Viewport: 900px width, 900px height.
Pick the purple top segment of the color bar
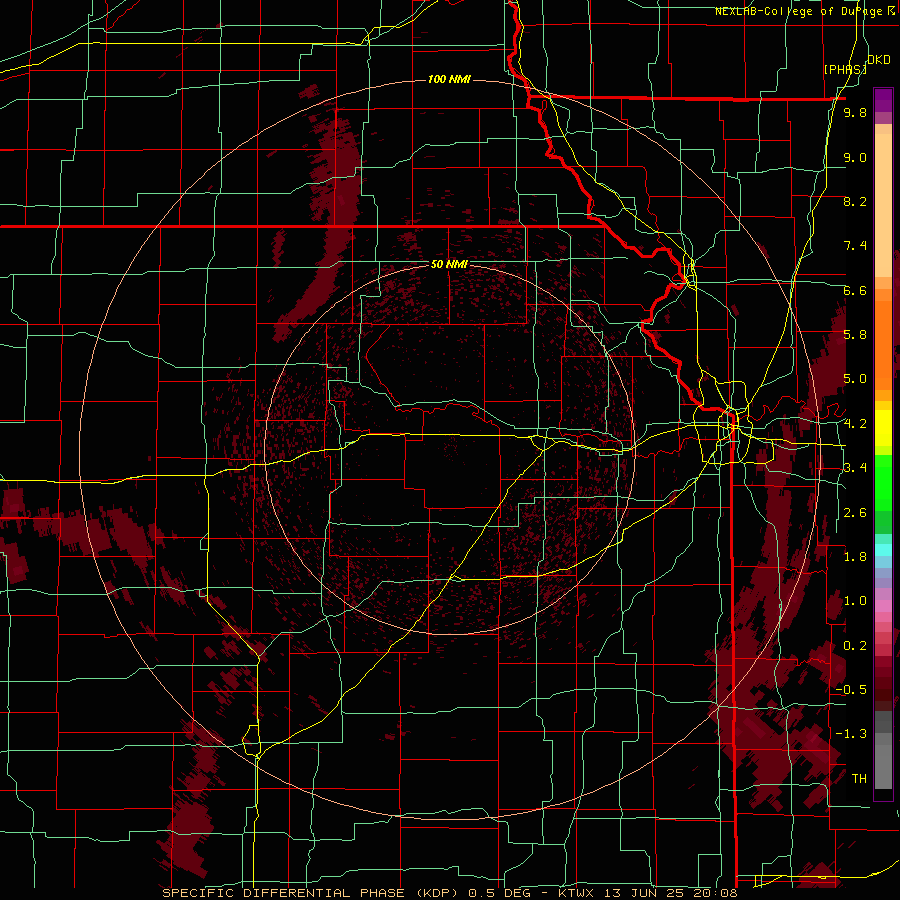click(883, 100)
